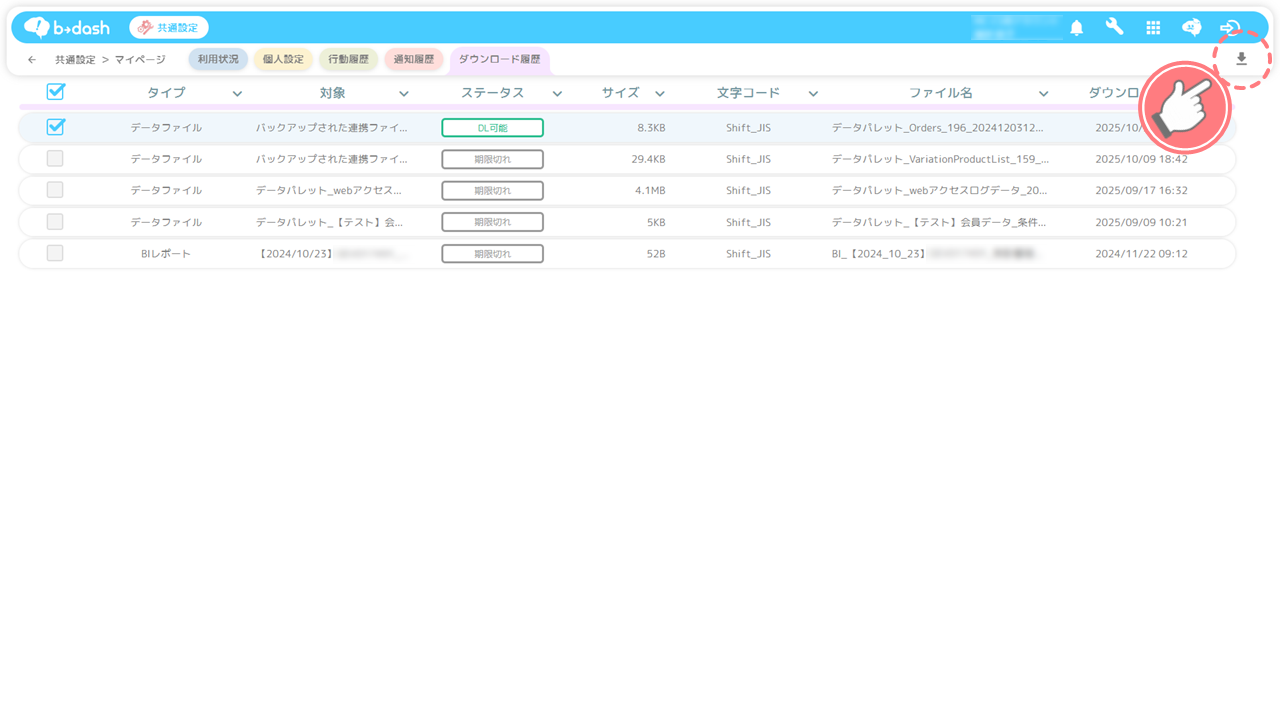Click the back arrow beside 共通設定 breadcrumb
This screenshot has height=720, width=1280.
pos(32,60)
